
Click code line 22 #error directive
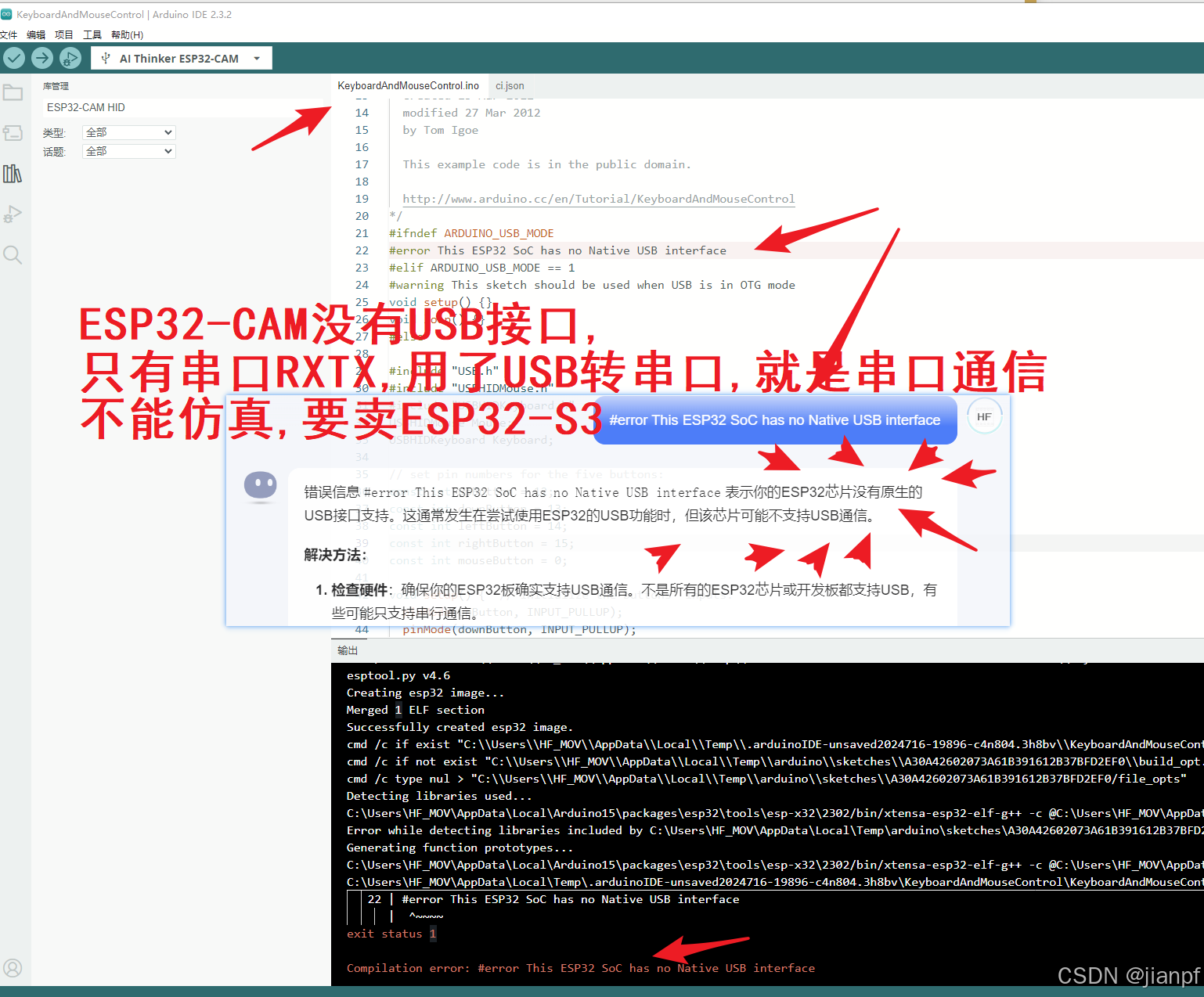pyautogui.click(x=557, y=250)
